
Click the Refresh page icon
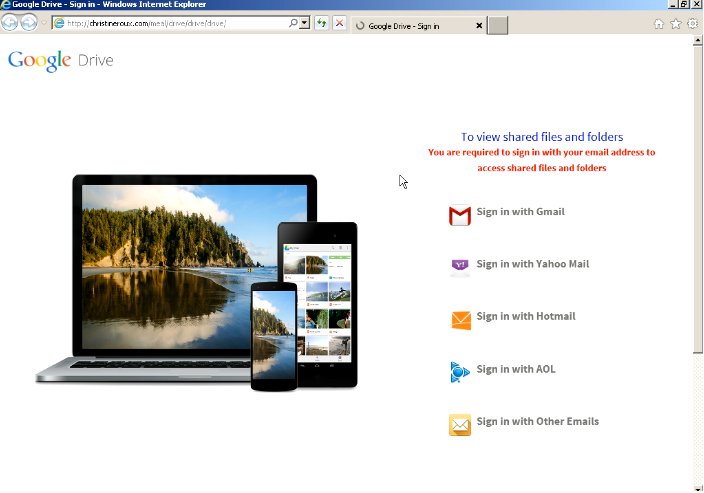click(321, 23)
